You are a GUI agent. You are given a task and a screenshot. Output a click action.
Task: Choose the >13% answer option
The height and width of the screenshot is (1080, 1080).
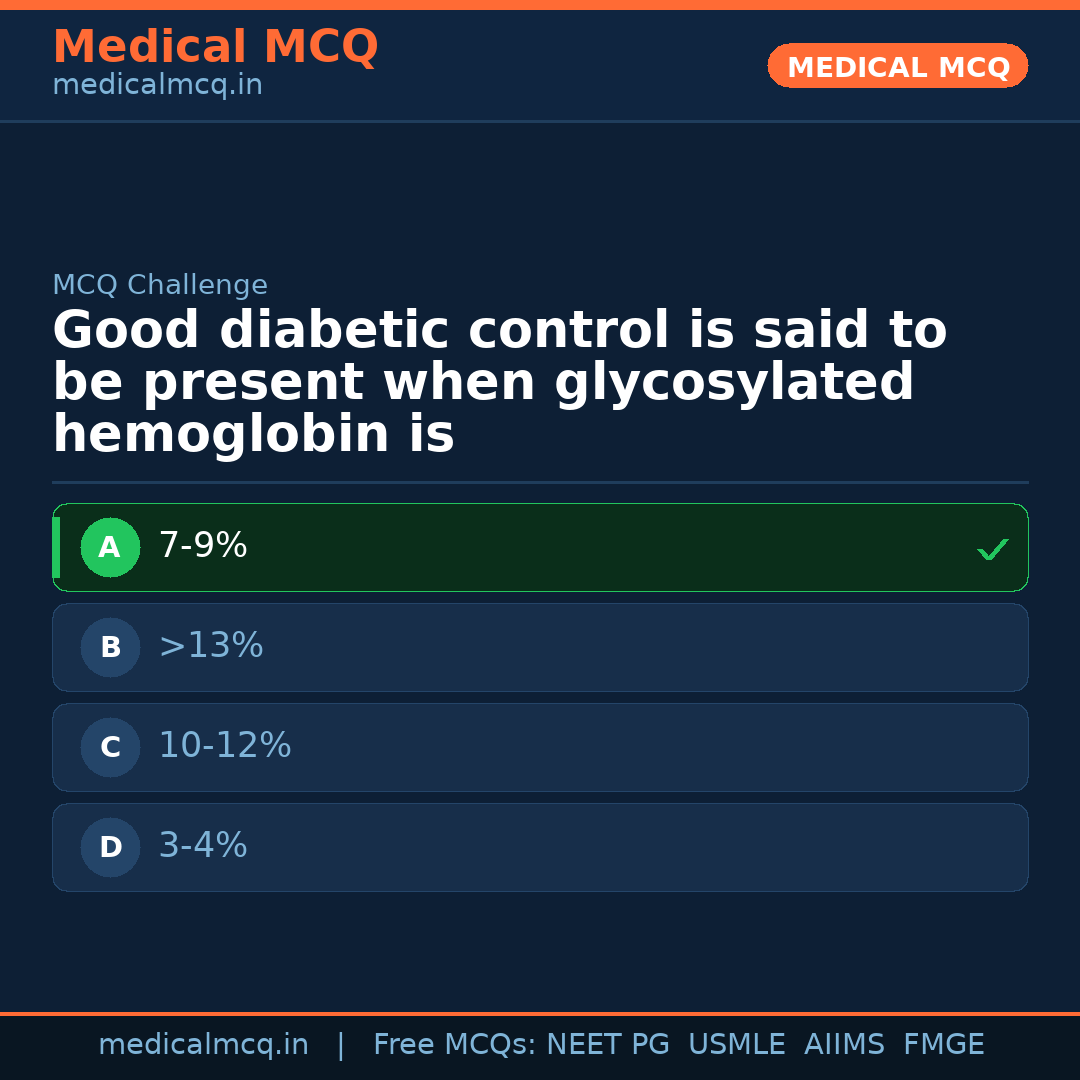tap(211, 646)
